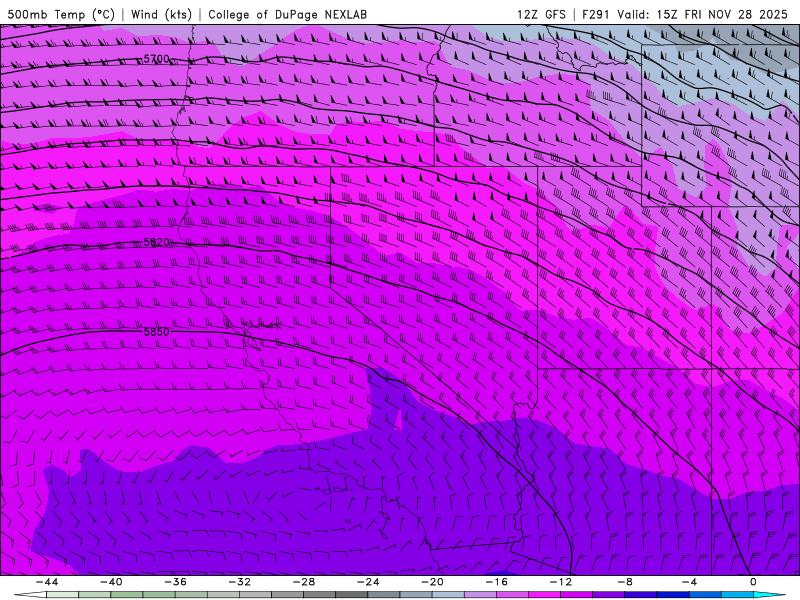The width and height of the screenshot is (800, 600).
Task: Click the 0 color scale label
Action: (x=754, y=582)
